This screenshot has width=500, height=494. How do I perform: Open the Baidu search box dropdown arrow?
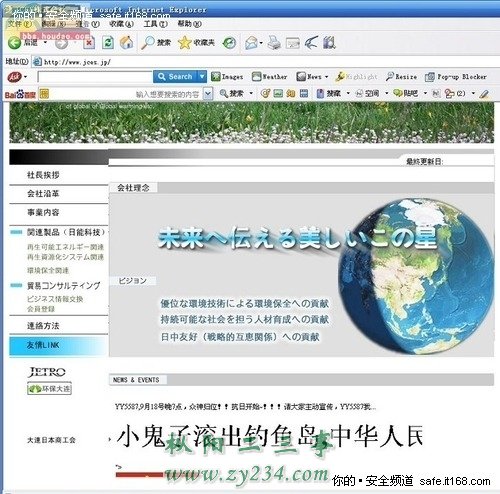pyautogui.click(x=208, y=94)
